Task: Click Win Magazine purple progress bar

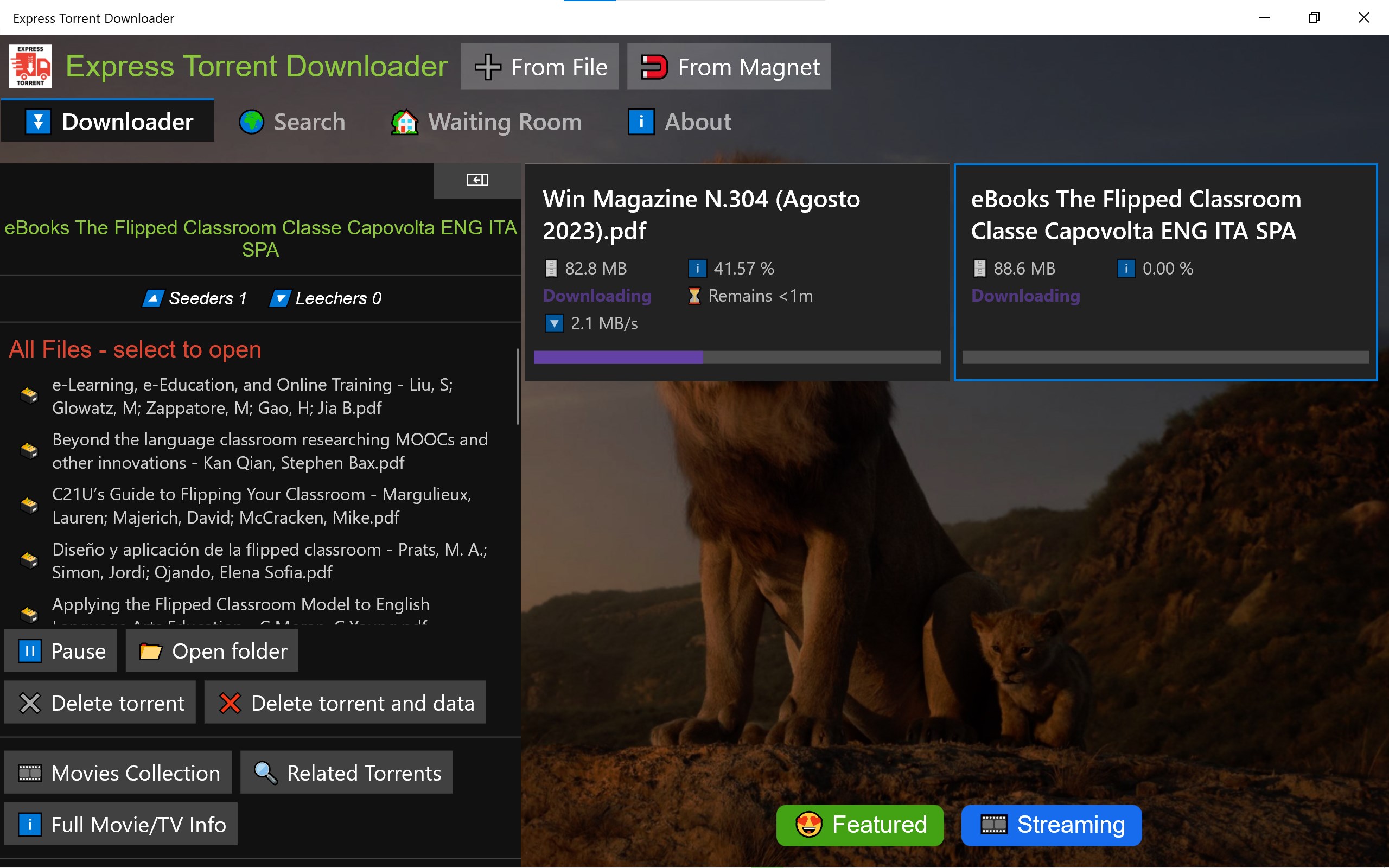Action: [618, 358]
